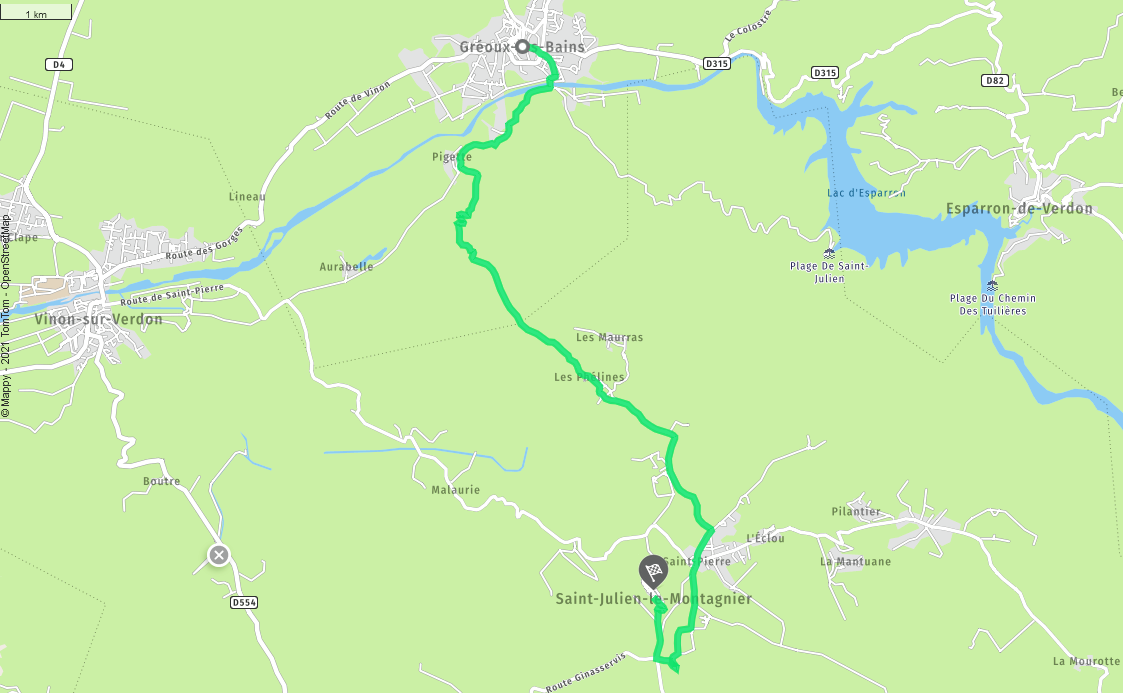Click the gray X waypoint marker
The image size is (1123, 693).
point(218,555)
